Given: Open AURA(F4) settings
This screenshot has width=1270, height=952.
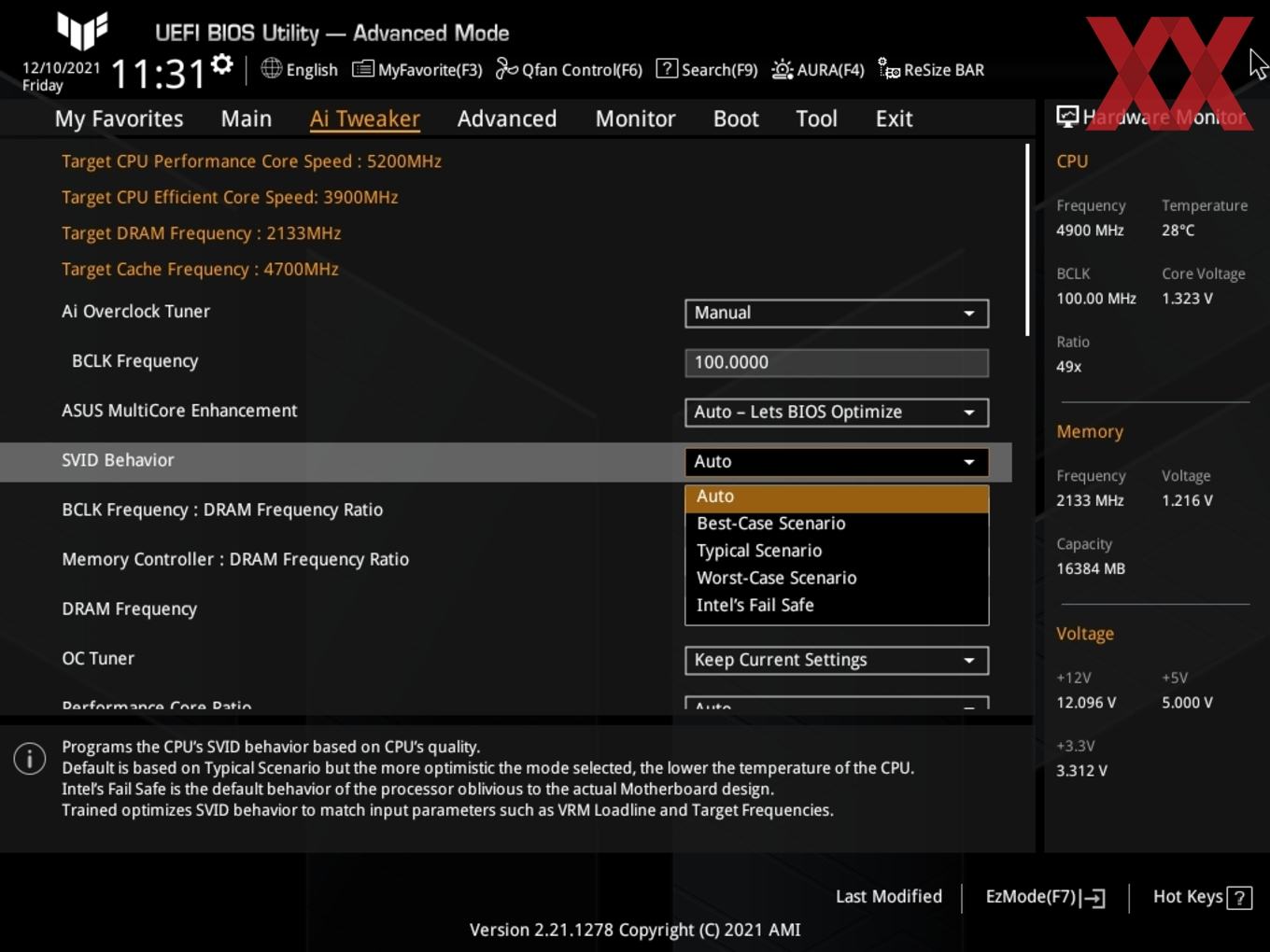Looking at the screenshot, I should point(830,70).
